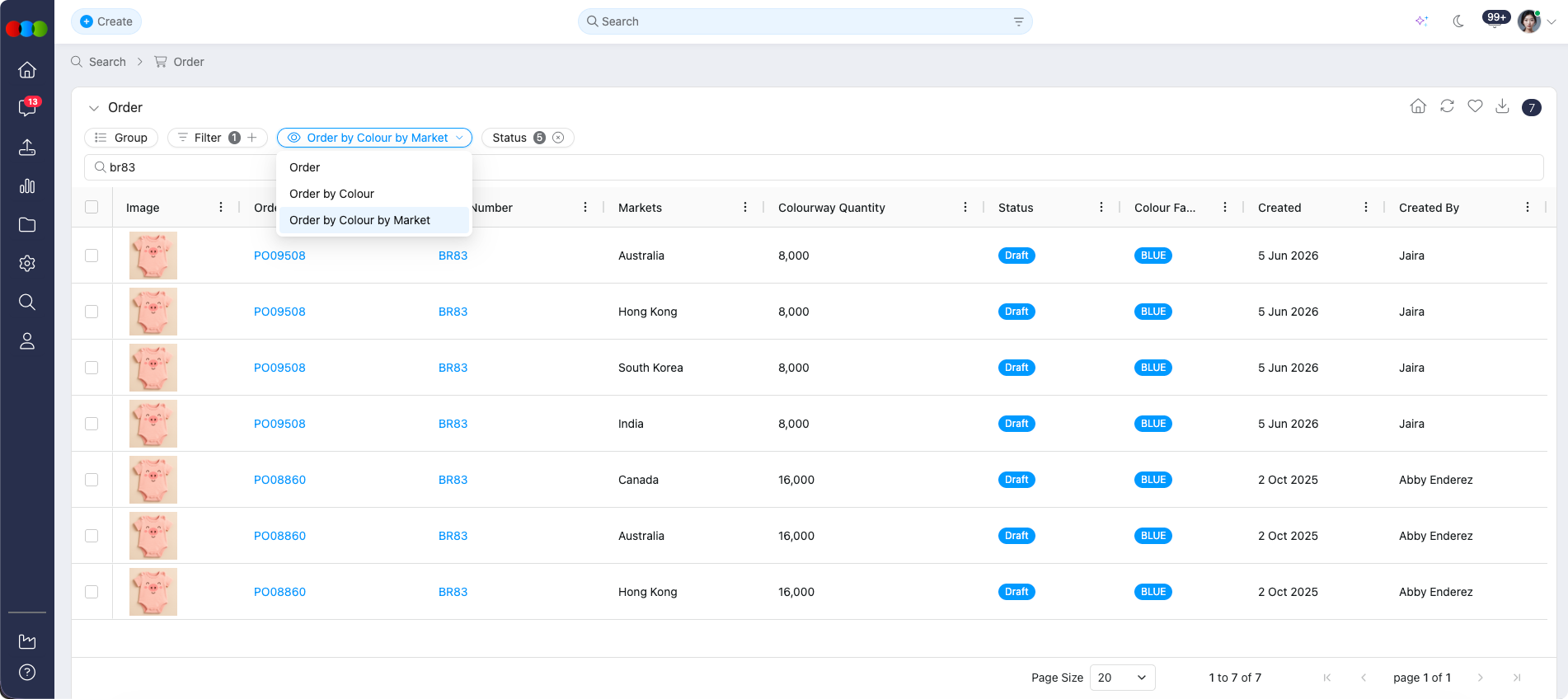Viewport: 1568px width, 699px height.
Task: Open the bar chart reports icon
Action: pyautogui.click(x=27, y=185)
